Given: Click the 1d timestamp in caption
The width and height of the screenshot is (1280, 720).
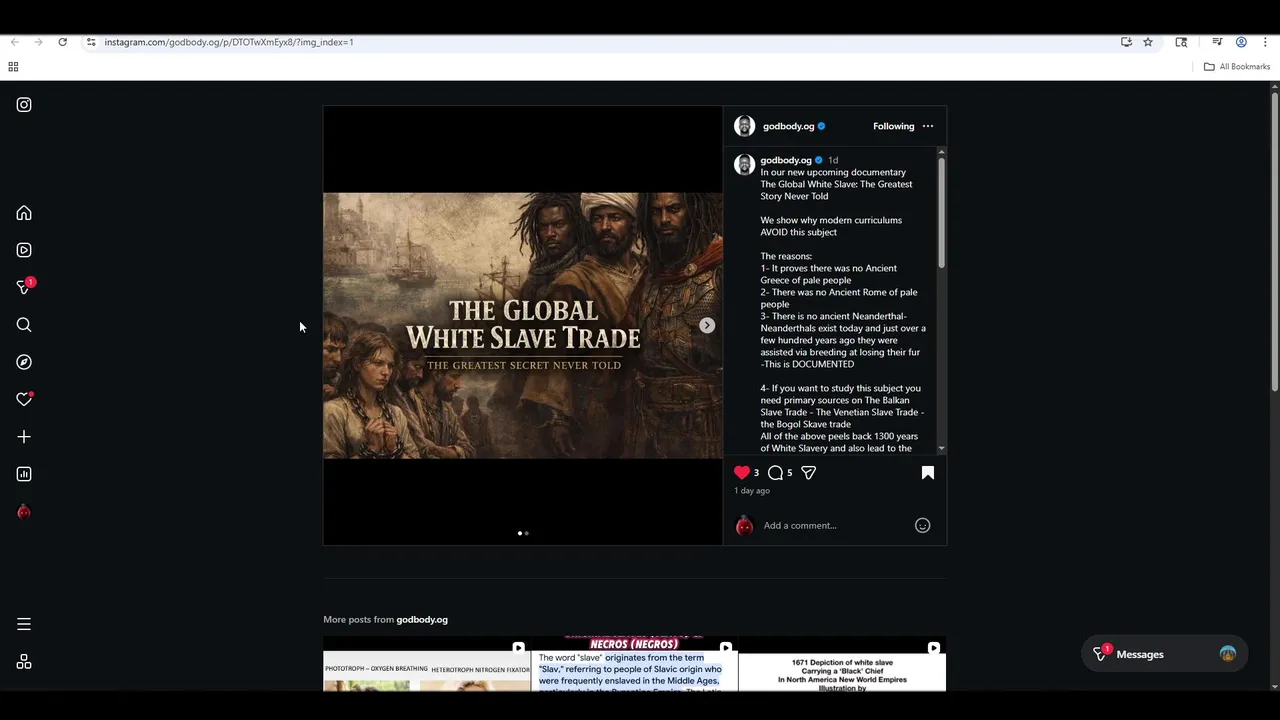Looking at the screenshot, I should pyautogui.click(x=833, y=160).
